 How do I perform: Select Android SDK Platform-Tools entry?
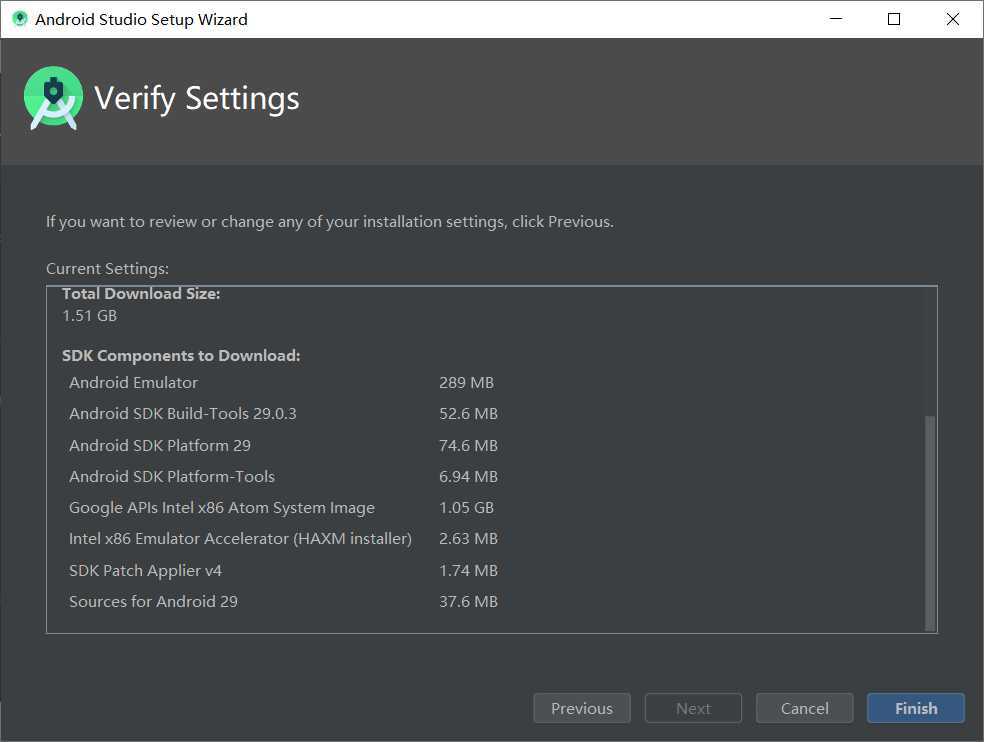(172, 476)
